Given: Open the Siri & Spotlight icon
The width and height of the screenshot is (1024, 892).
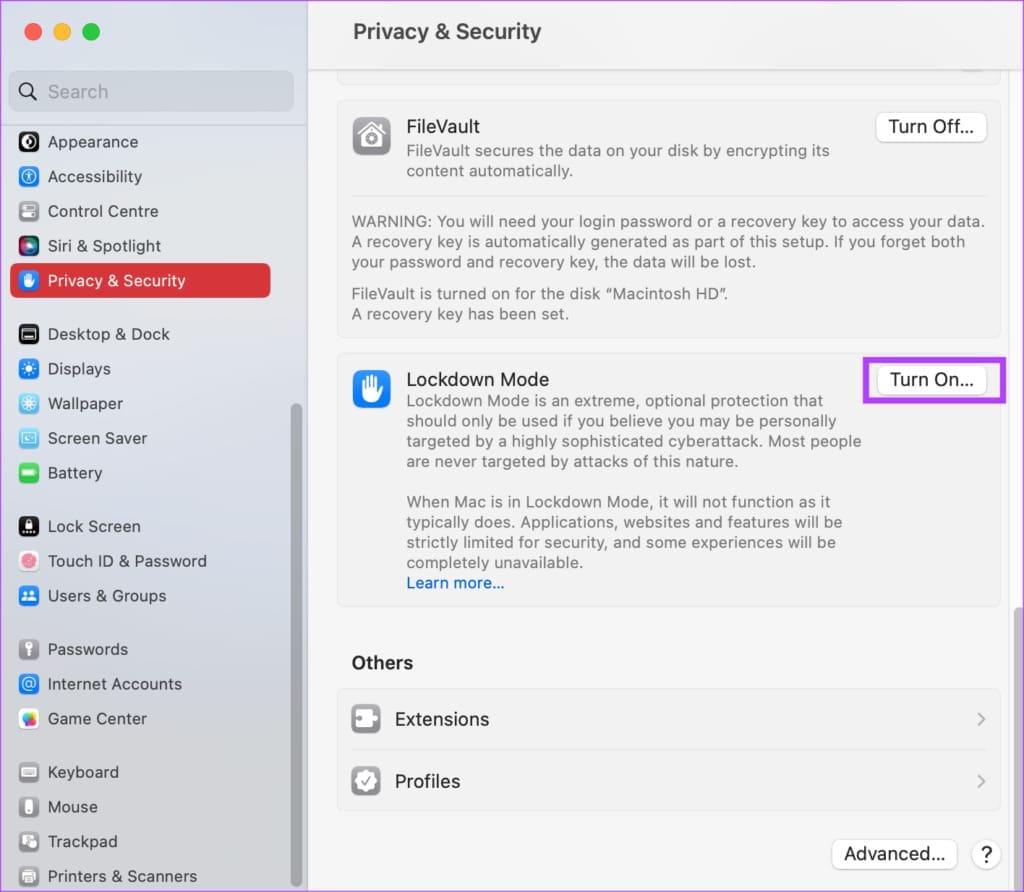Looking at the screenshot, I should 29,246.
